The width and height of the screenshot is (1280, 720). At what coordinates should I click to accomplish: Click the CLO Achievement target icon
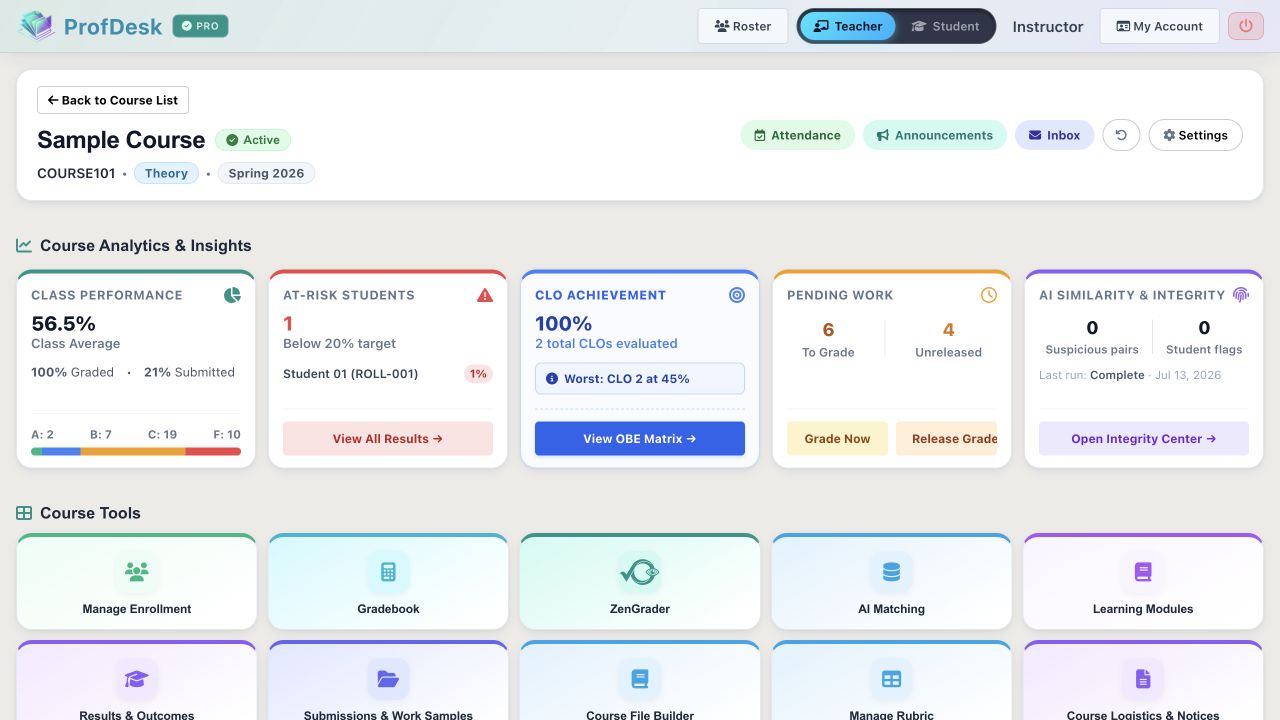point(737,295)
